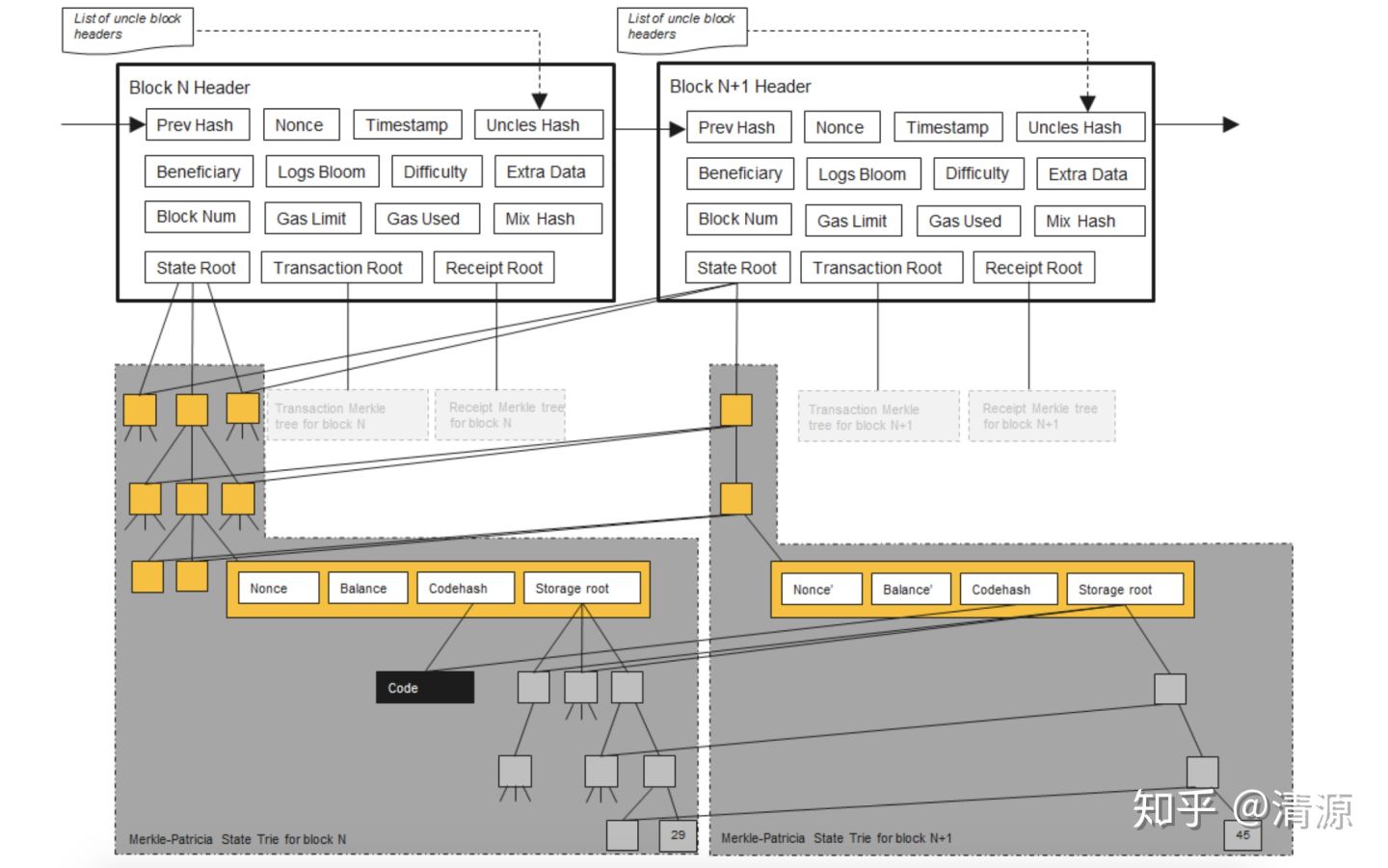Click the 知乎 watermark logo

[1173, 809]
